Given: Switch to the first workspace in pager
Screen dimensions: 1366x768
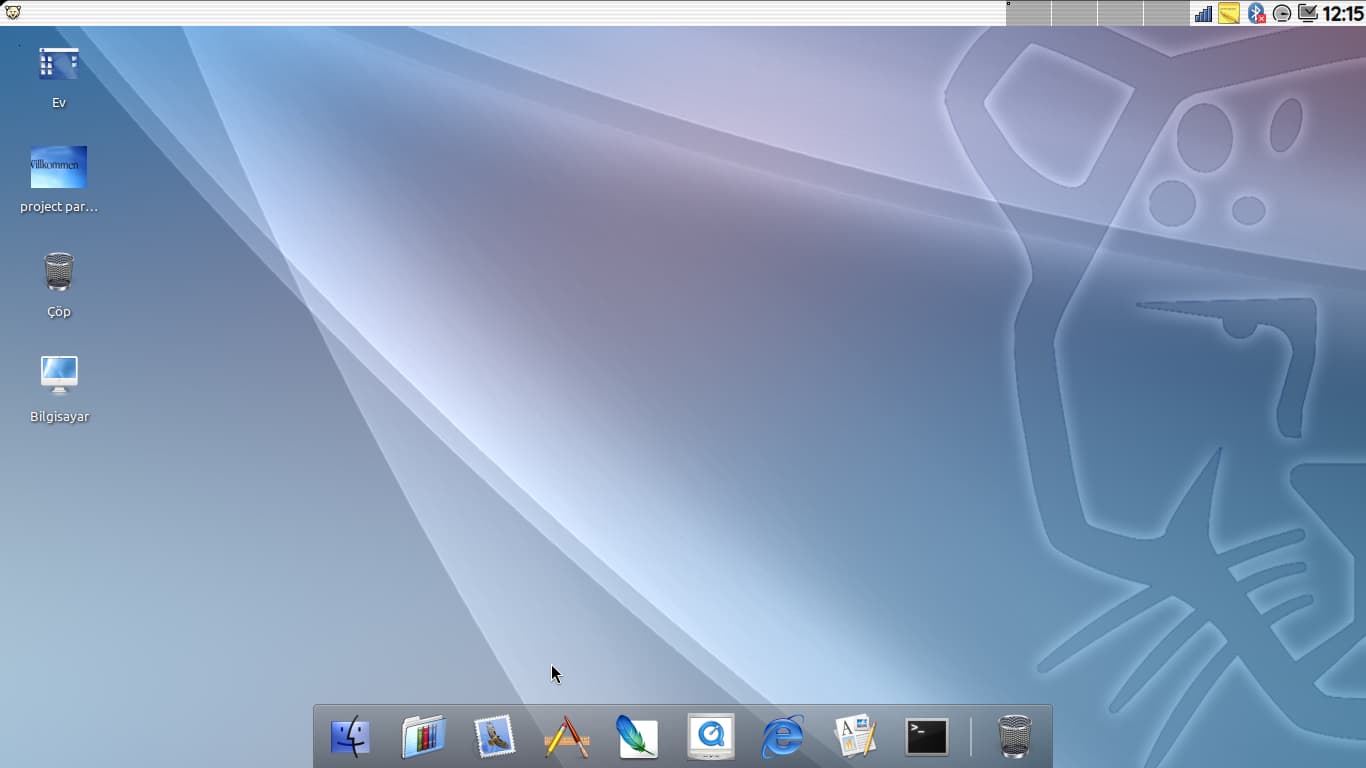Looking at the screenshot, I should click(x=1028, y=13).
